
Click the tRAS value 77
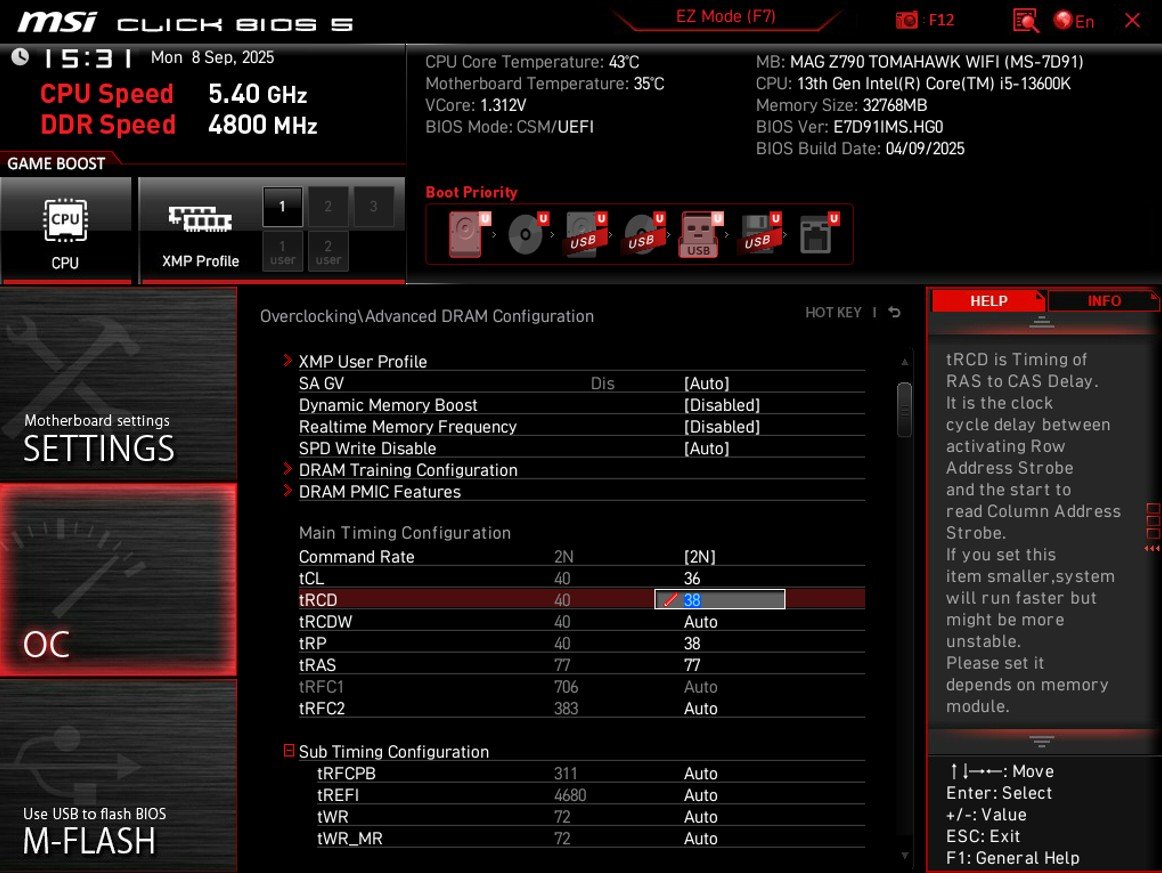[x=692, y=665]
